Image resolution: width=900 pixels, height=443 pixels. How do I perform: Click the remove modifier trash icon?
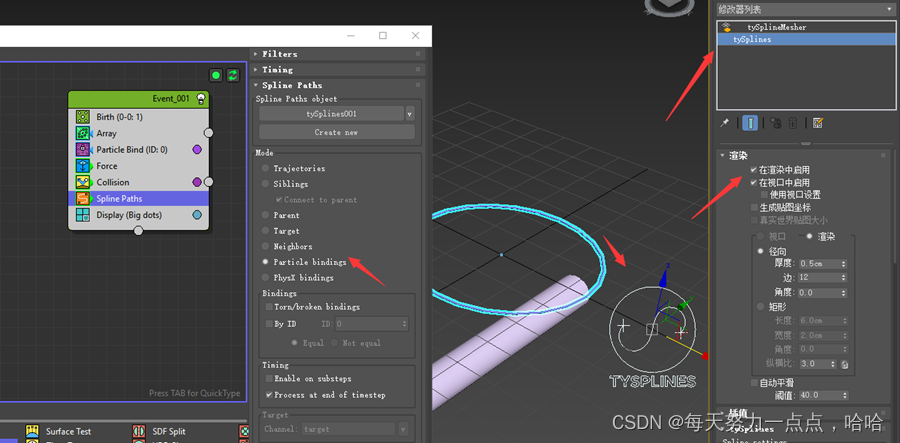pos(793,123)
